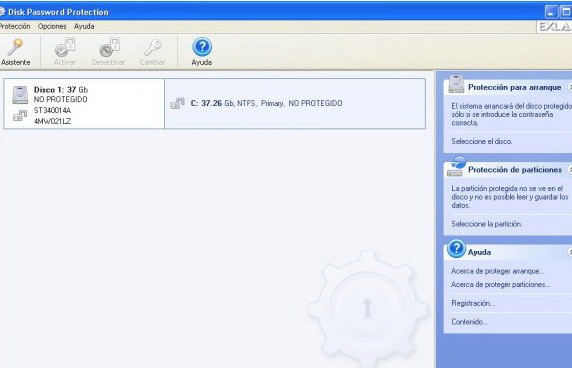
Task: Collapse the Protección para arranque panel
Action: [570, 87]
